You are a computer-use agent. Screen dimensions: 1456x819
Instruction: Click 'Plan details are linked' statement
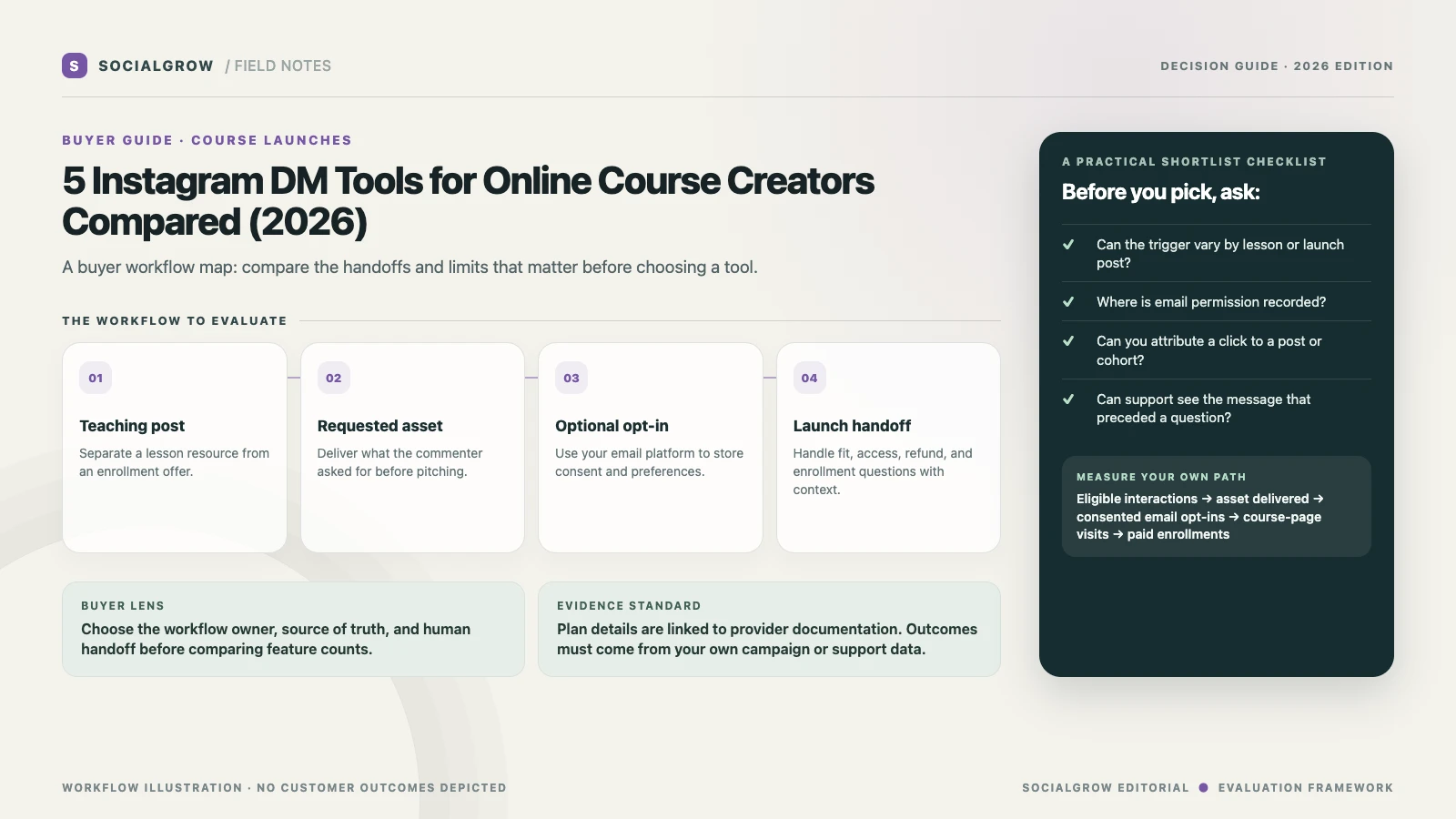click(767, 639)
